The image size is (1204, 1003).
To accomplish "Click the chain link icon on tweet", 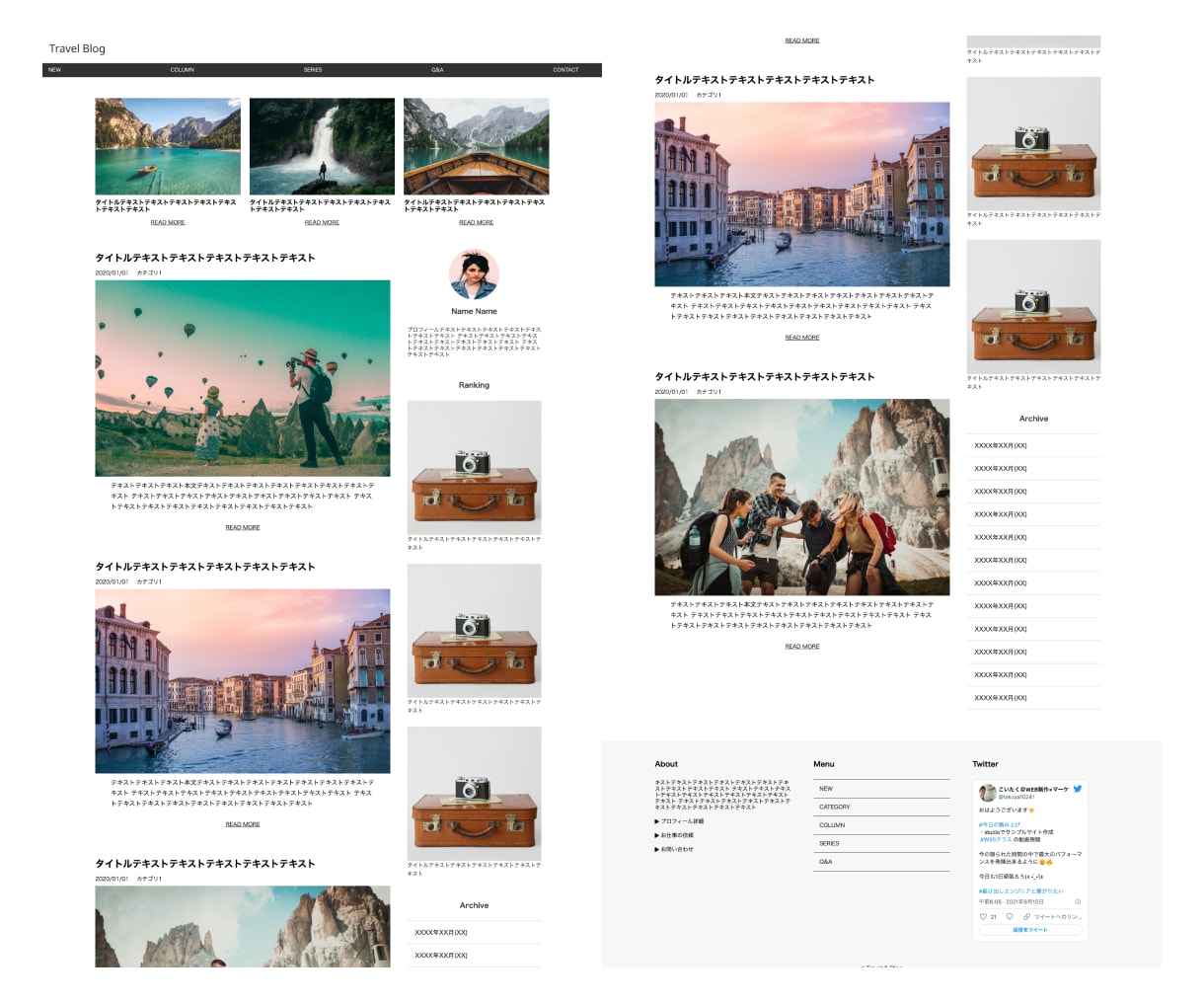I will (1027, 917).
